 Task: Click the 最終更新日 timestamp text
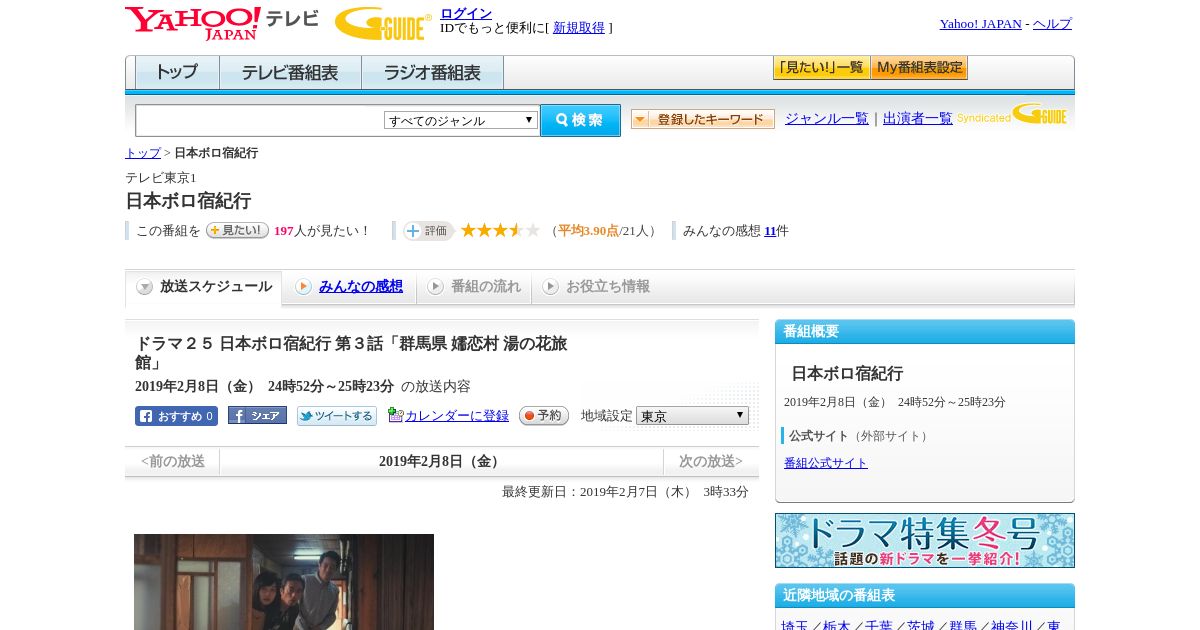pos(625,492)
